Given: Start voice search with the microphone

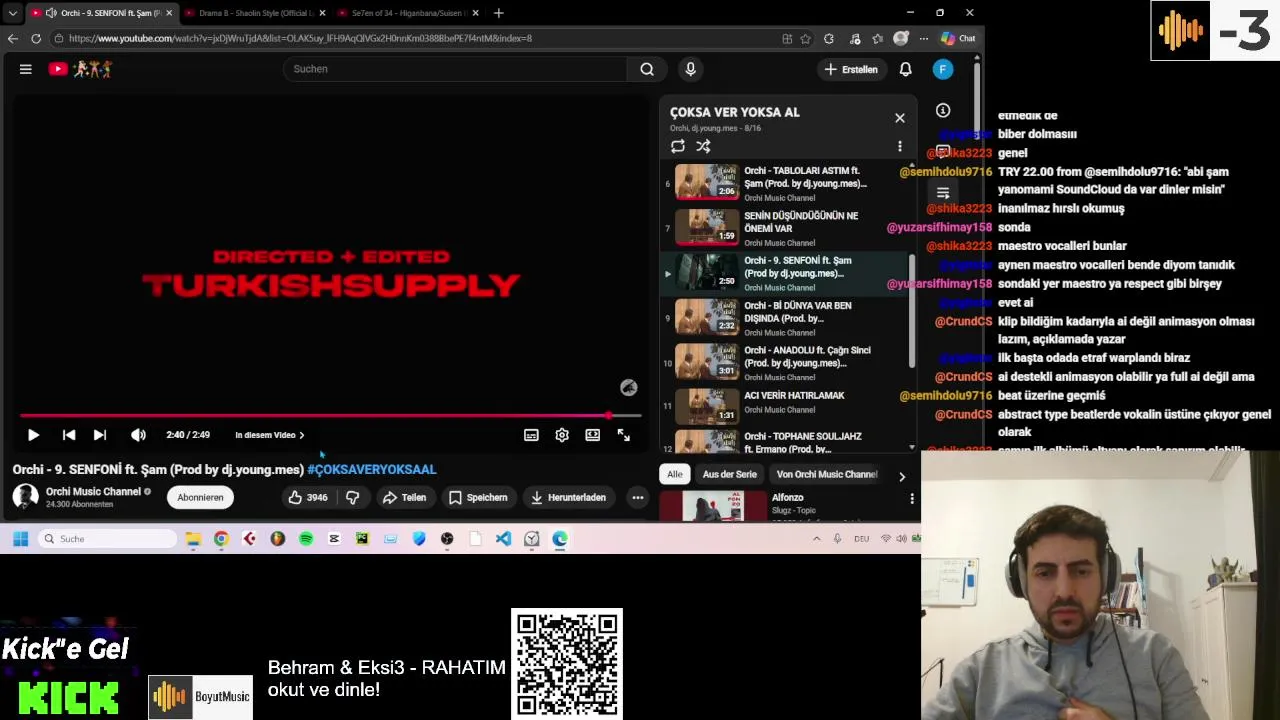Looking at the screenshot, I should click(x=690, y=69).
